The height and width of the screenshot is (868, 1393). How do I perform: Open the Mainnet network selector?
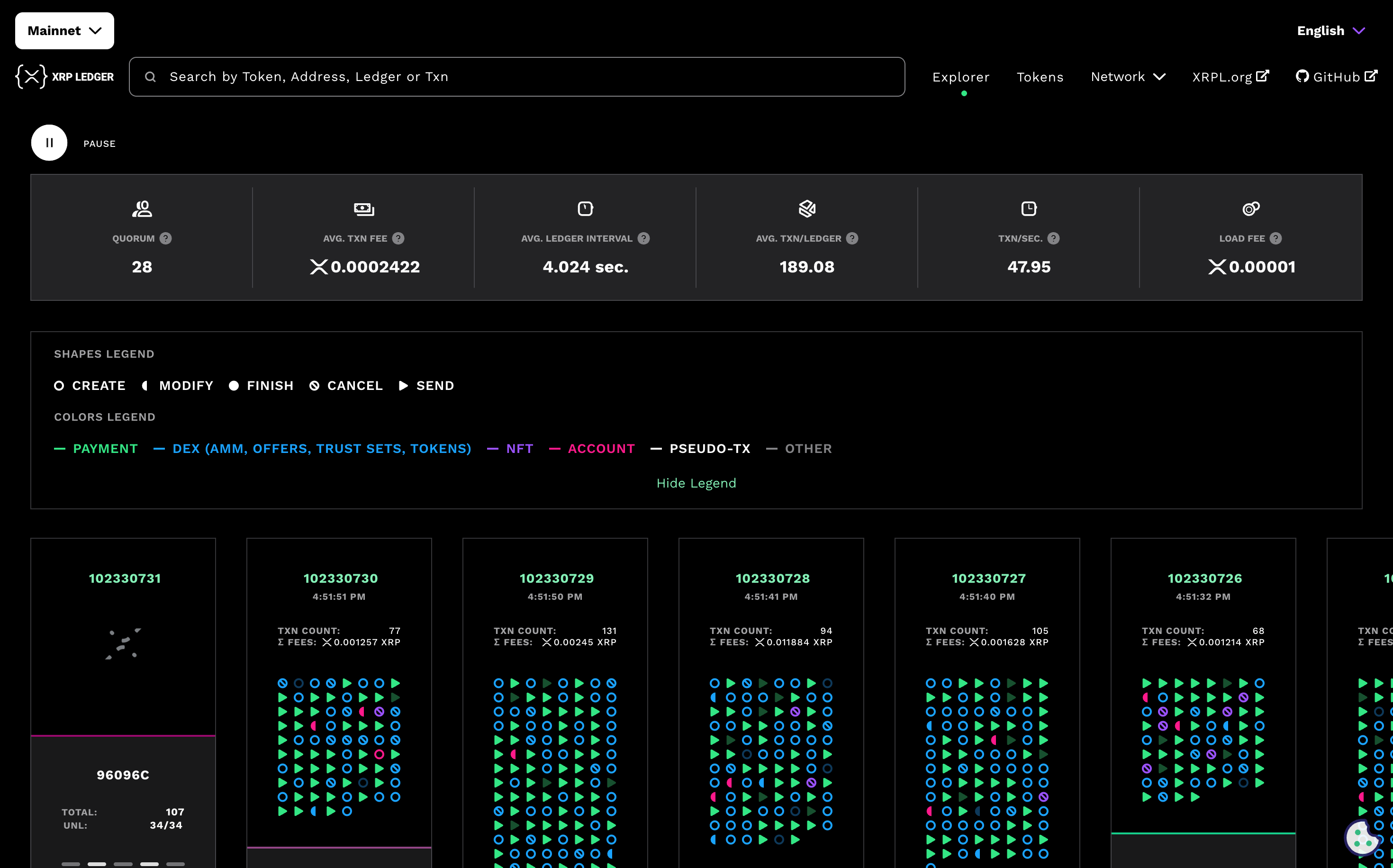tap(64, 31)
